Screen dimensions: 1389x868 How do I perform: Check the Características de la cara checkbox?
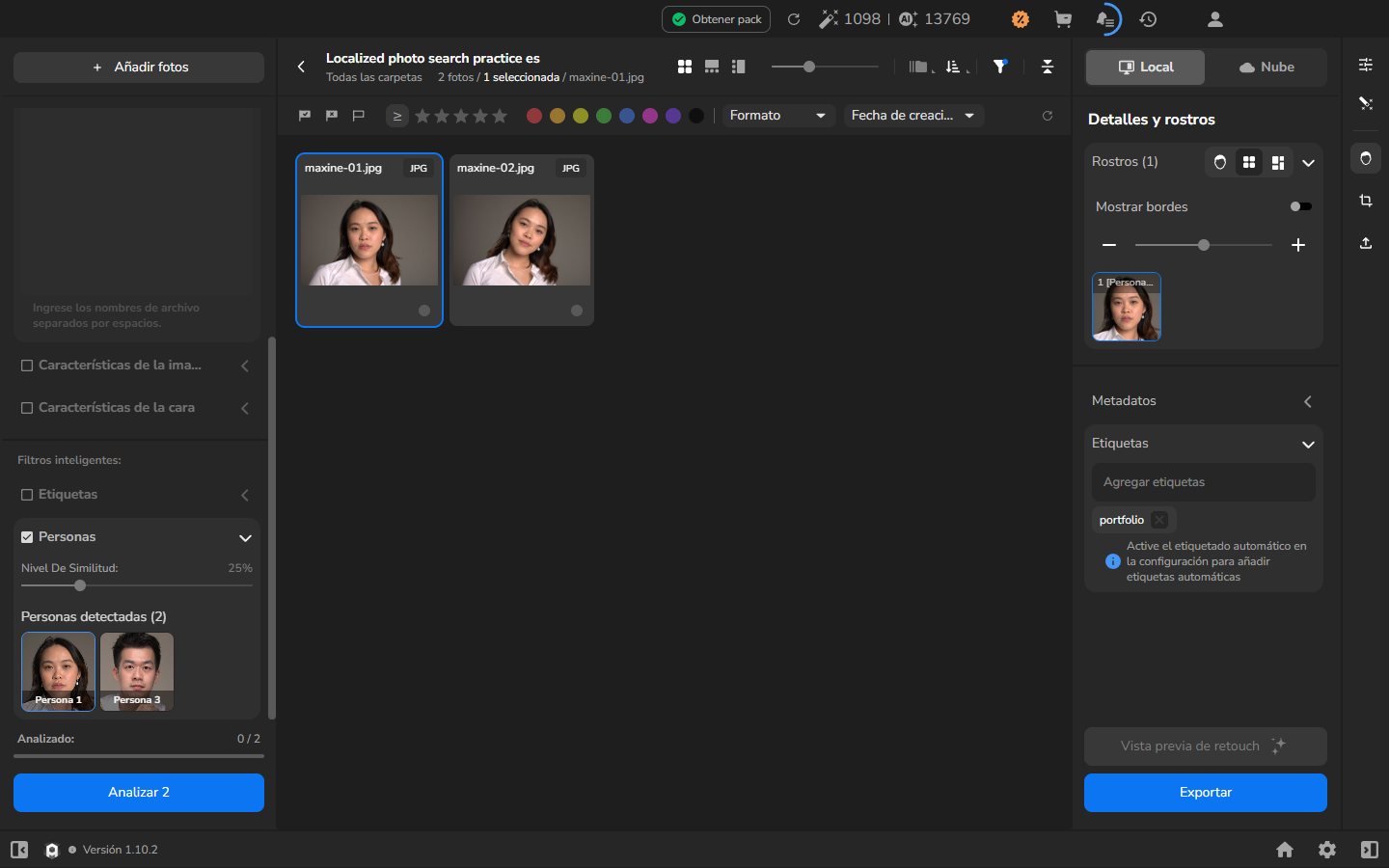27,408
